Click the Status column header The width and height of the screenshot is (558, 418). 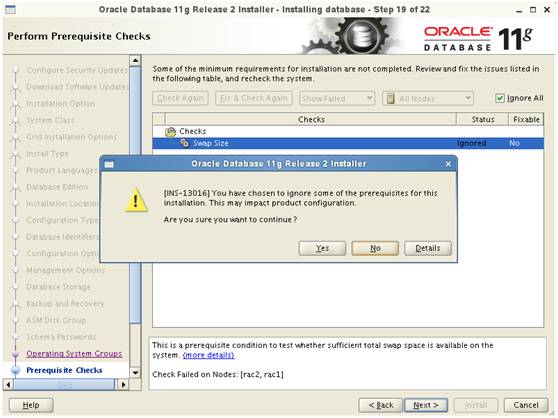click(483, 120)
